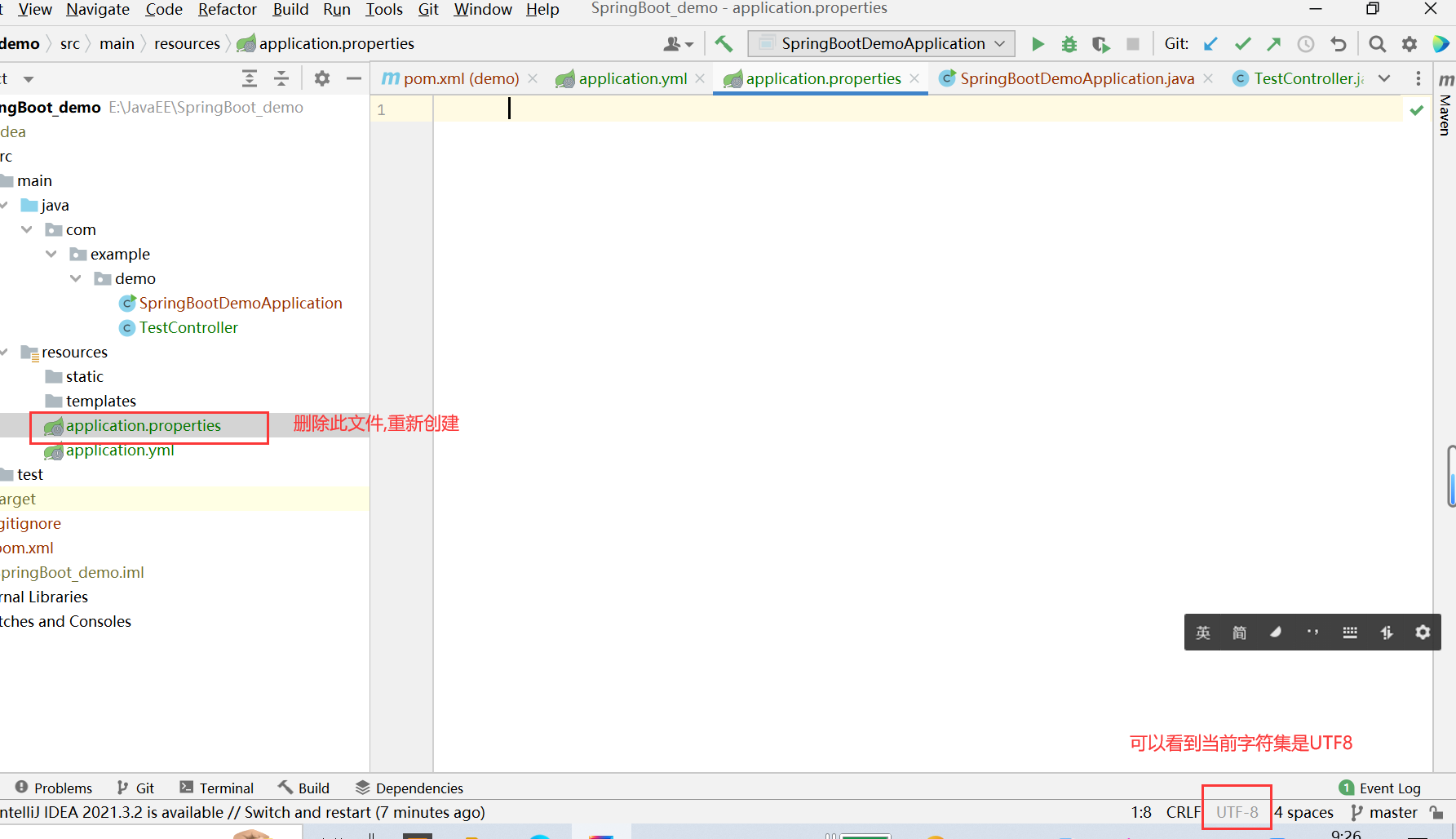Run SpringBootDemoApplication with the green play icon

tap(1038, 44)
